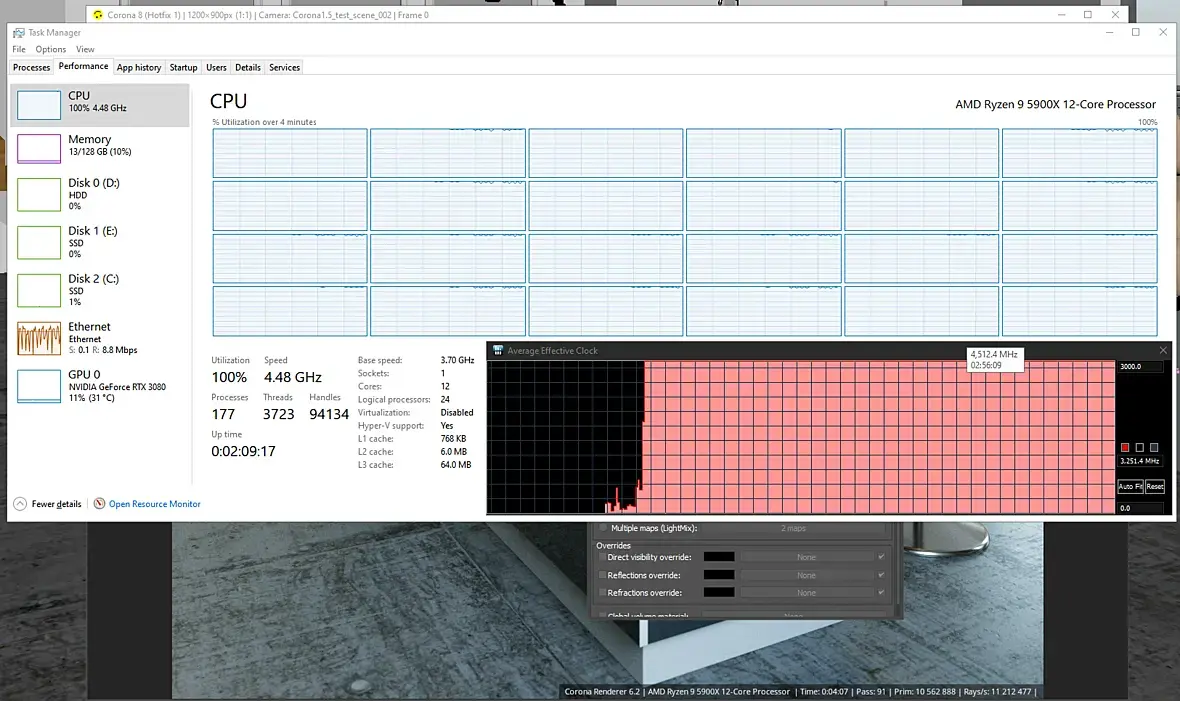This screenshot has width=1180, height=701.
Task: Click the 64.0 MB L3 cache value
Action: click(456, 465)
